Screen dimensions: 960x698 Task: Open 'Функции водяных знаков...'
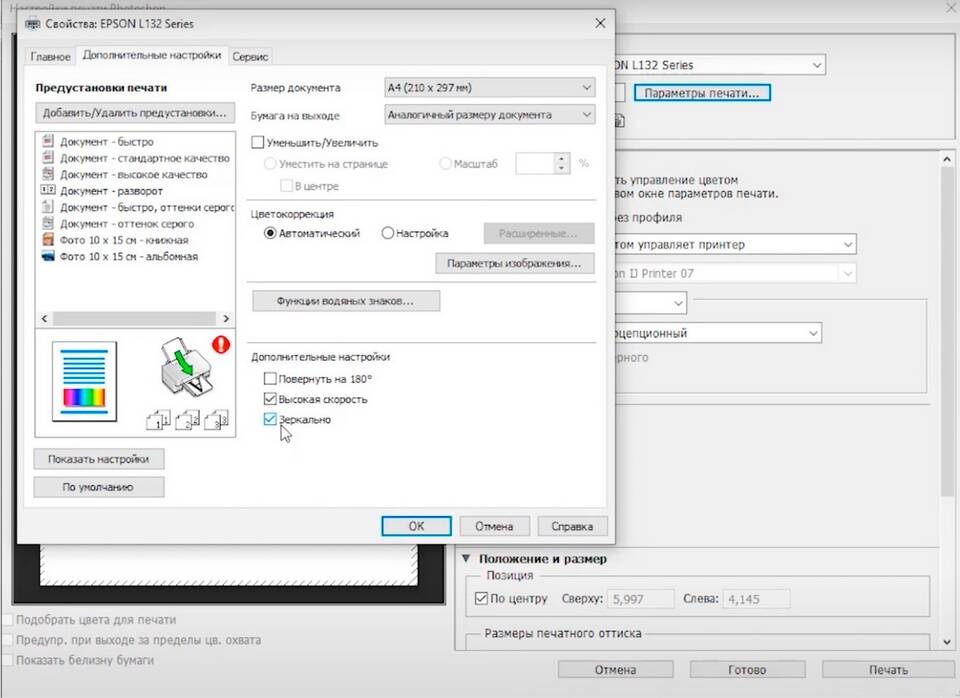346,301
